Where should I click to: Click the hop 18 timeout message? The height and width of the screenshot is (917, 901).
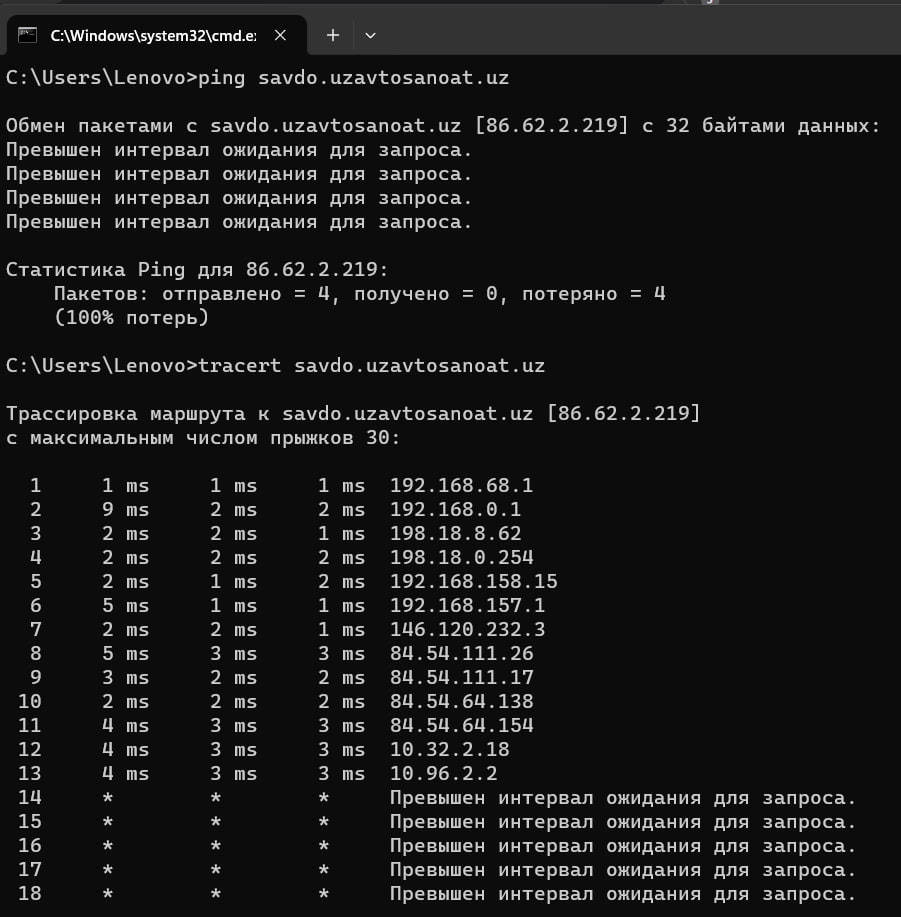point(623,894)
